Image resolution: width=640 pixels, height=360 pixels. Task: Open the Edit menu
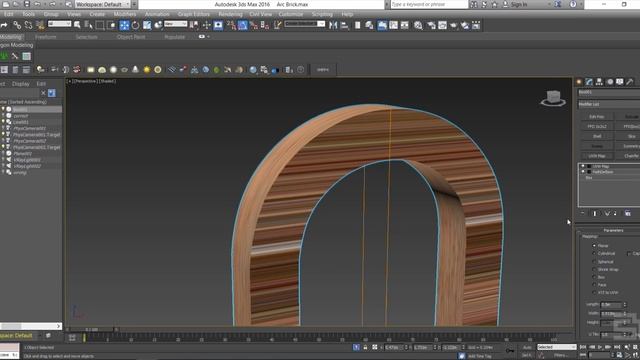(x=8, y=14)
